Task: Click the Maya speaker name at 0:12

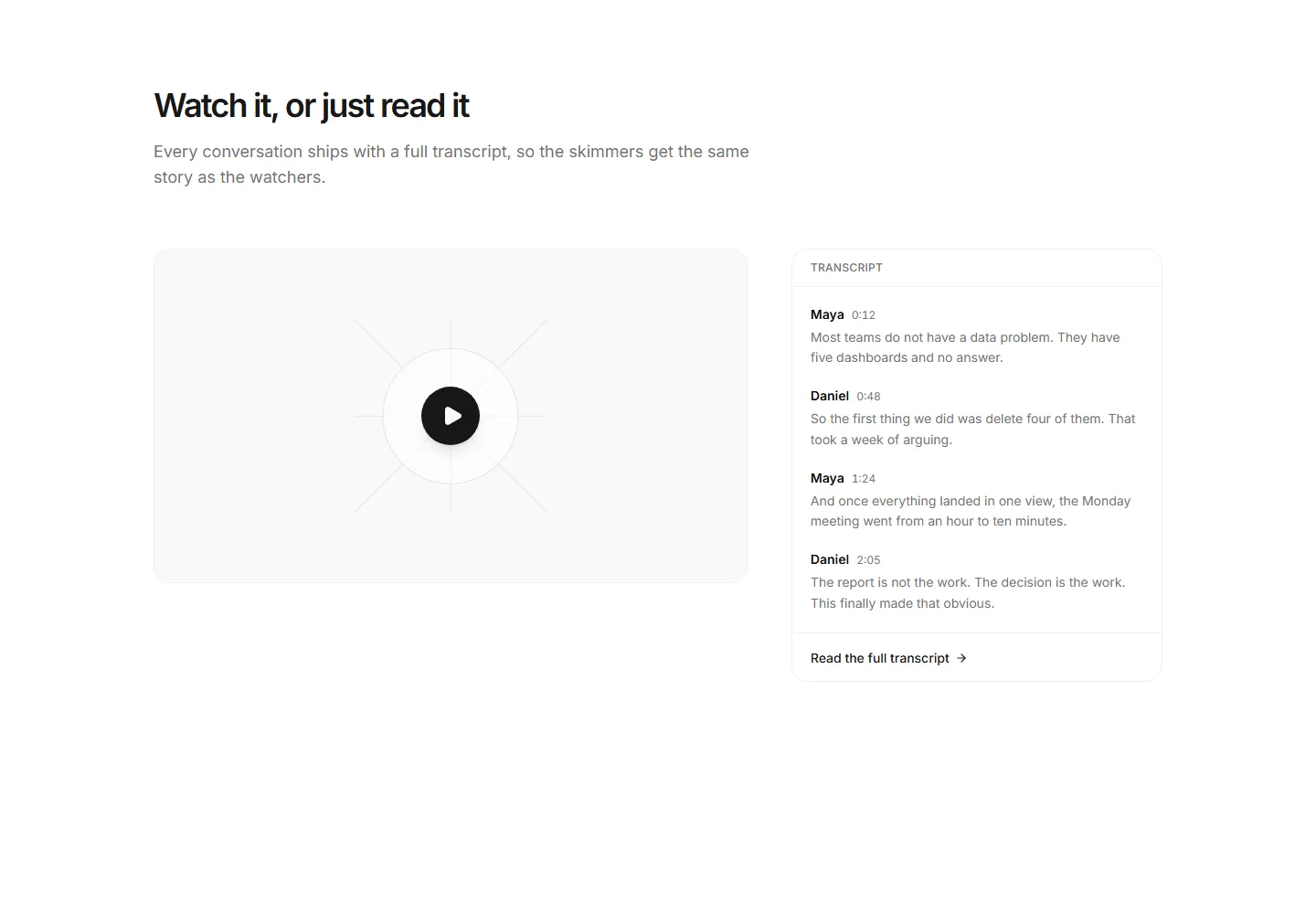Action: pos(827,314)
